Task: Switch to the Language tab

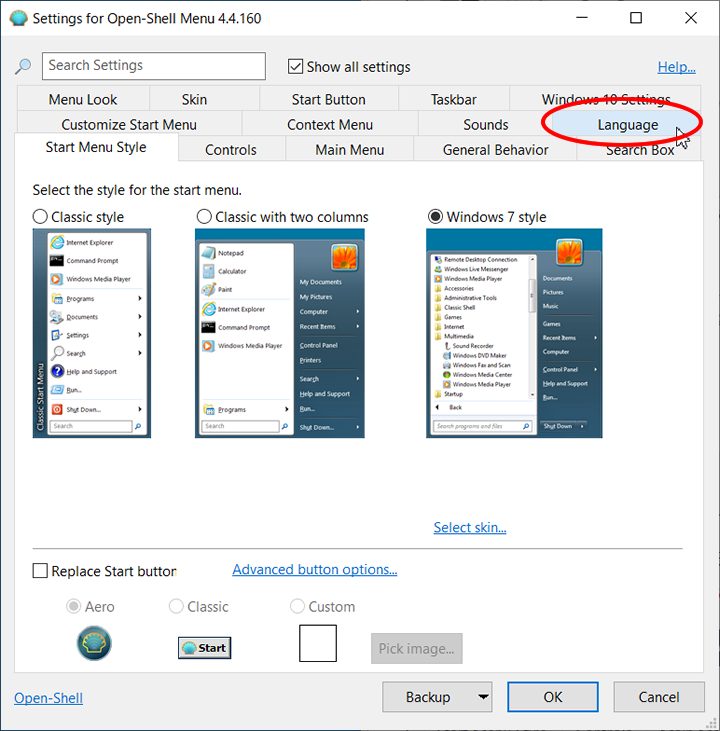Action: (628, 124)
